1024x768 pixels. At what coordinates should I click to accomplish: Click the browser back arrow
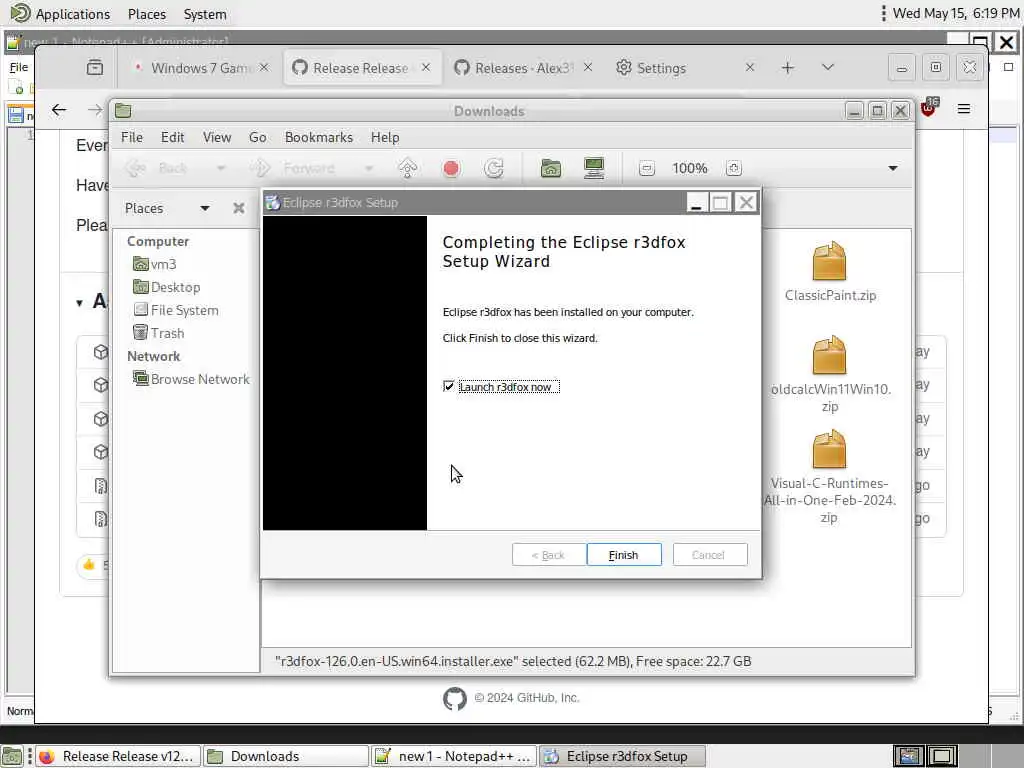coord(59,110)
